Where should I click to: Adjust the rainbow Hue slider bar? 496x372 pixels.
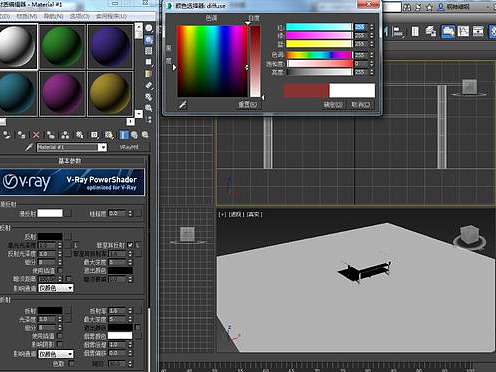point(319,55)
